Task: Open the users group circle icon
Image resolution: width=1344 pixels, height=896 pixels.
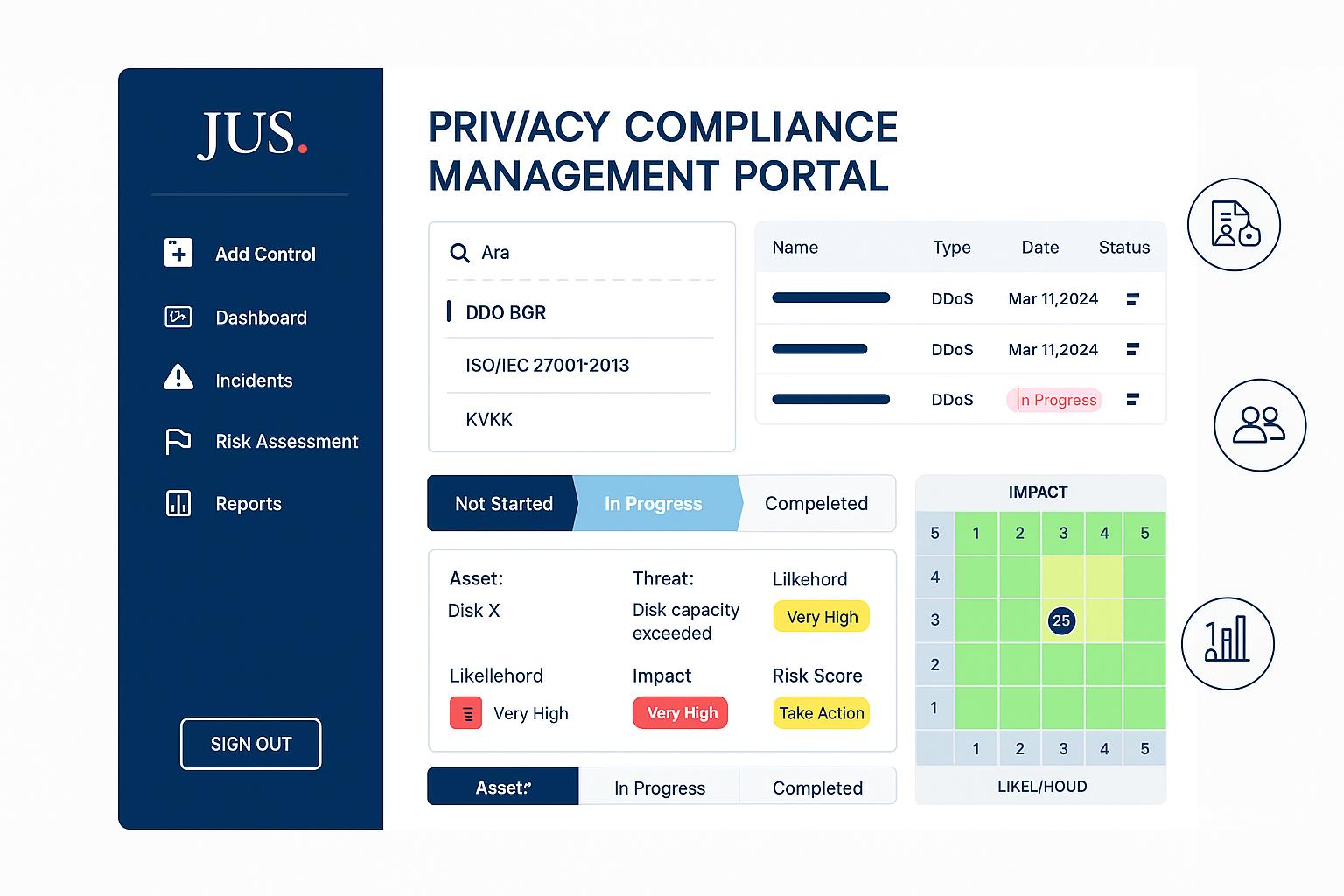Action: click(x=1259, y=425)
